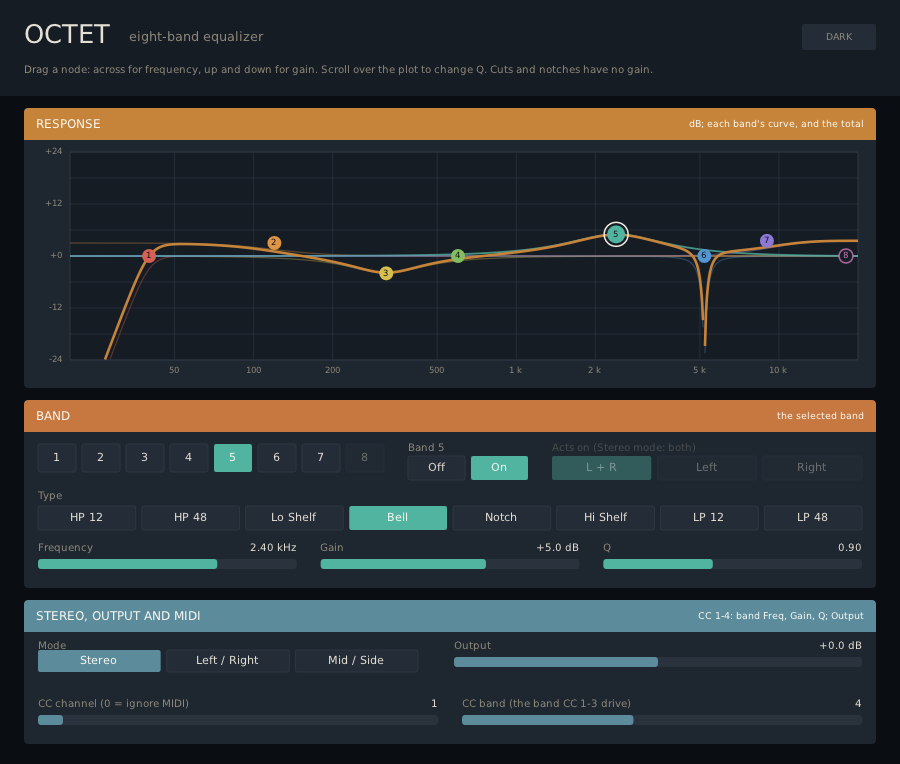Choose band 2 selector button
Viewport: 900px width, 764px height.
[x=100, y=457]
